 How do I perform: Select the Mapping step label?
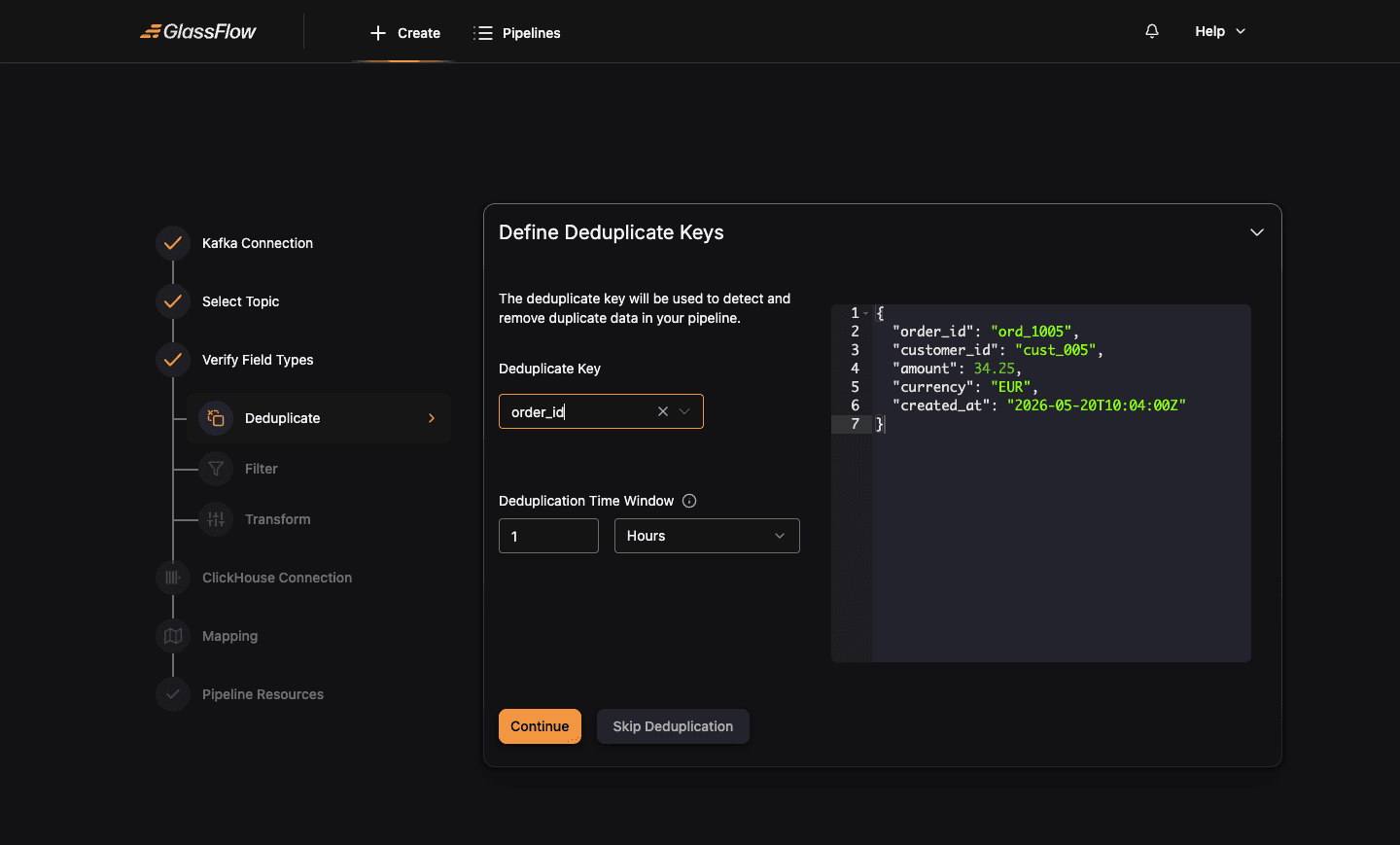[229, 636]
